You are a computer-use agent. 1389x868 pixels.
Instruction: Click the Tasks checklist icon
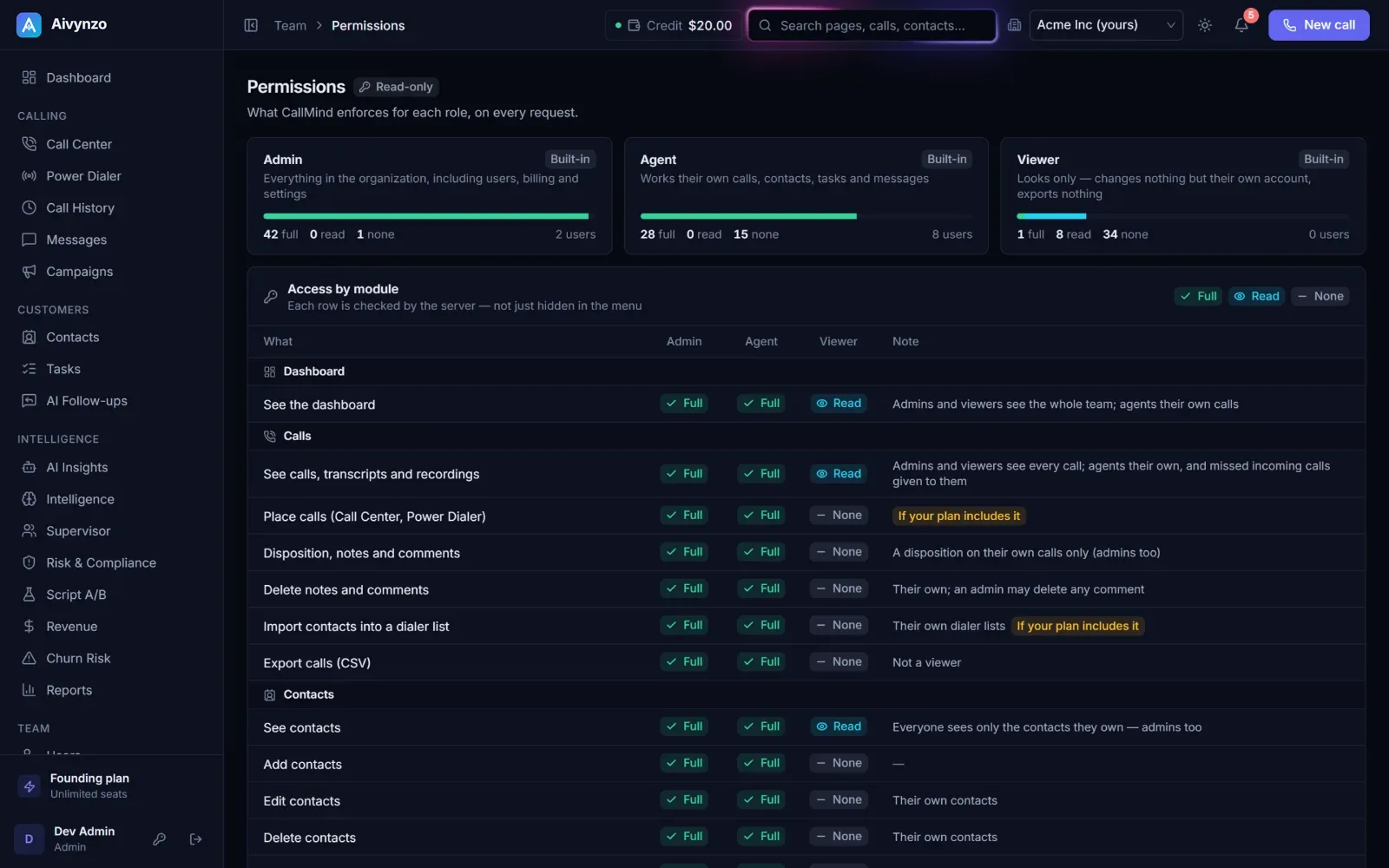pyautogui.click(x=29, y=369)
